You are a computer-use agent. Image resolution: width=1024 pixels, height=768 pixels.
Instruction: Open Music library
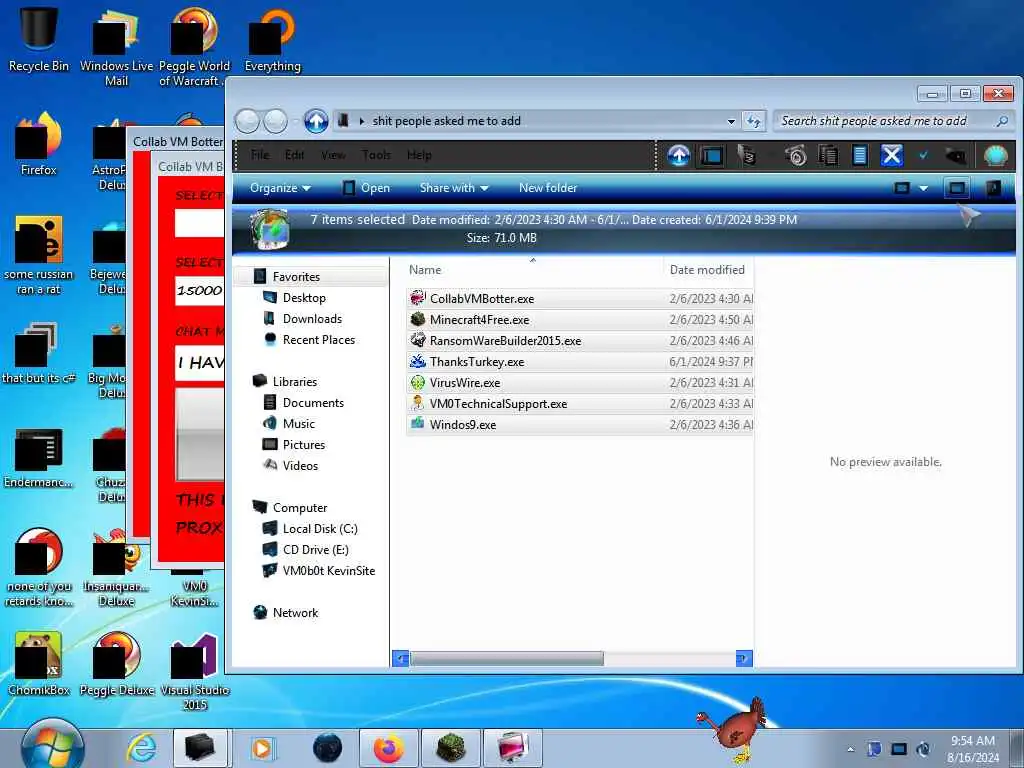point(298,424)
